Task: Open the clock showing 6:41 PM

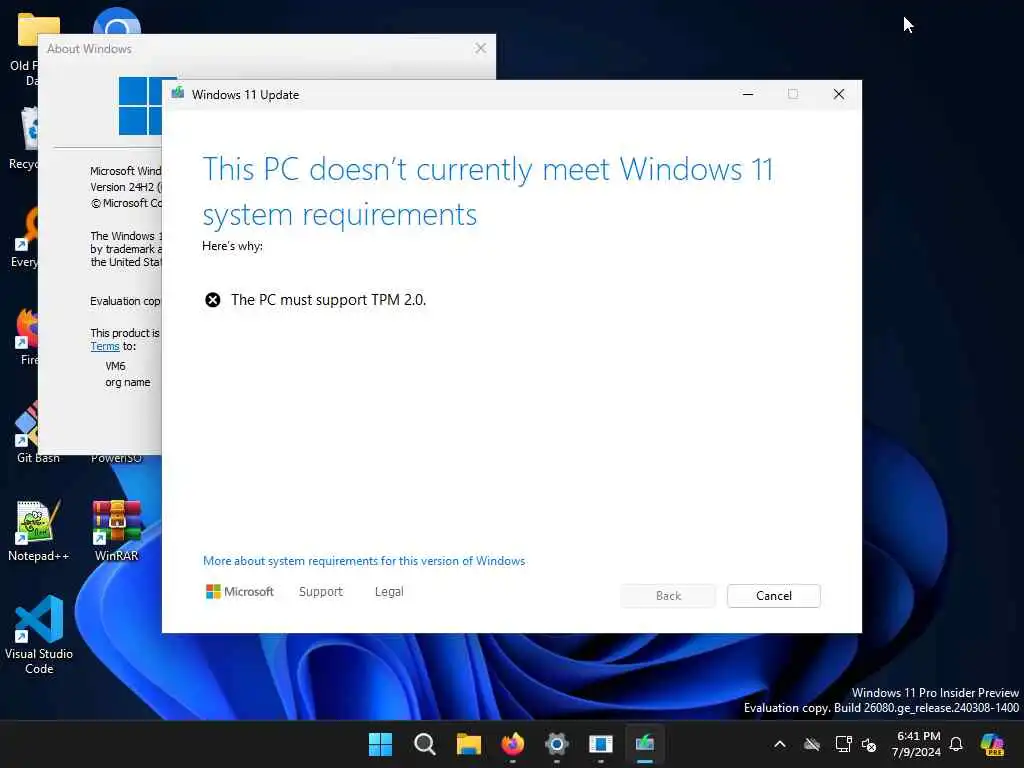Action: click(x=917, y=744)
